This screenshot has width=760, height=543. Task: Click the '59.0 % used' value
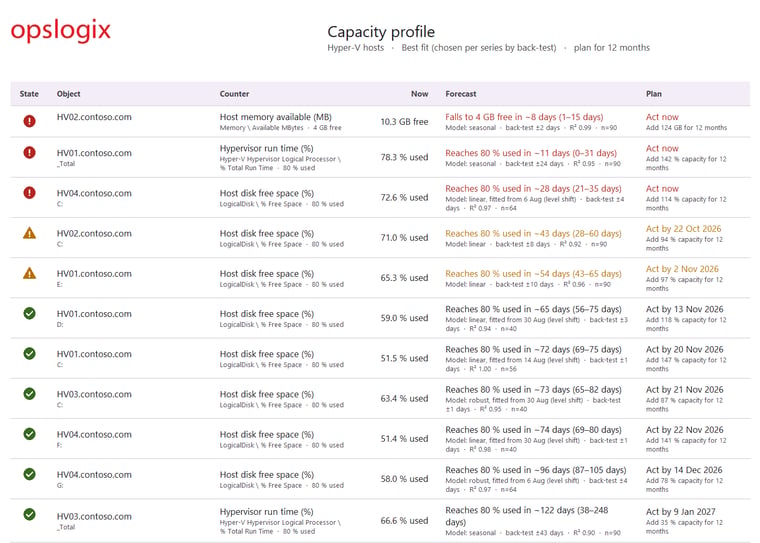(x=404, y=318)
